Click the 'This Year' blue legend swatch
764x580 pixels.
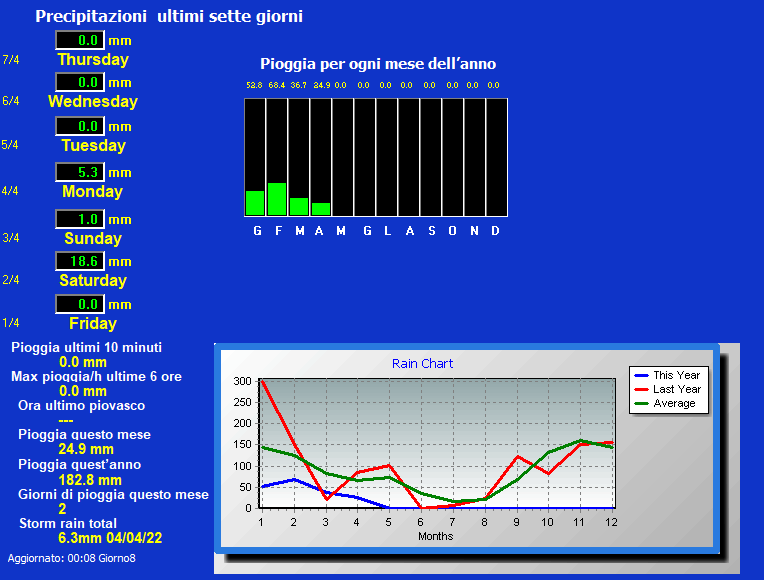[x=641, y=375]
